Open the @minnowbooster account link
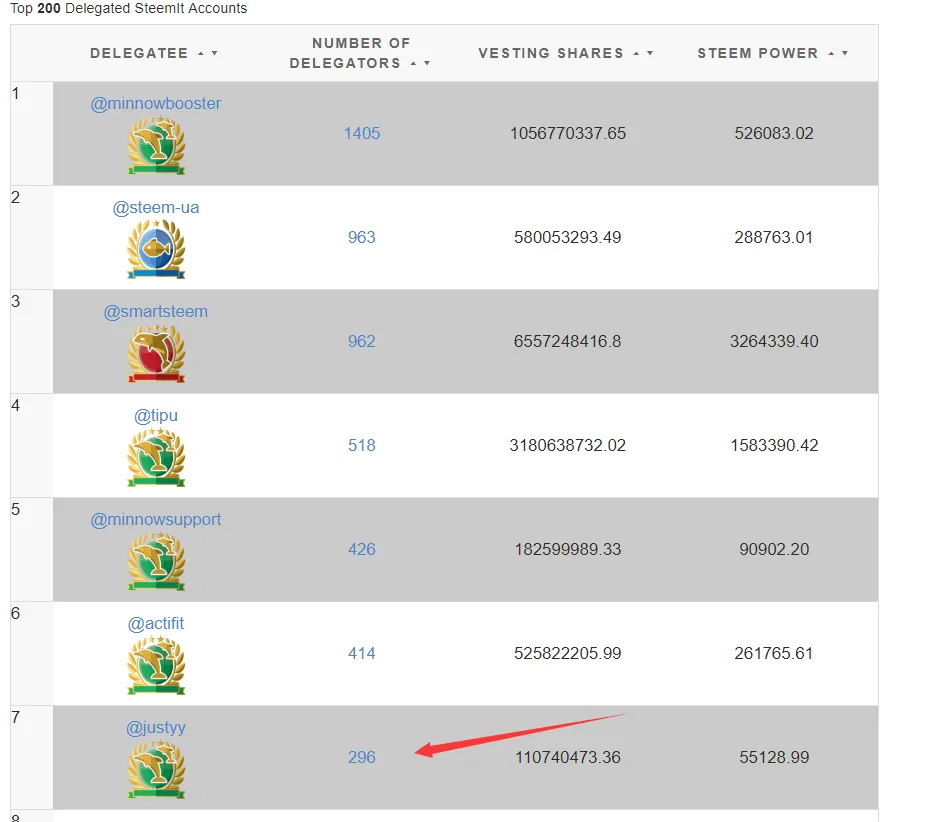Viewport: 935px width, 822px height. 156,103
